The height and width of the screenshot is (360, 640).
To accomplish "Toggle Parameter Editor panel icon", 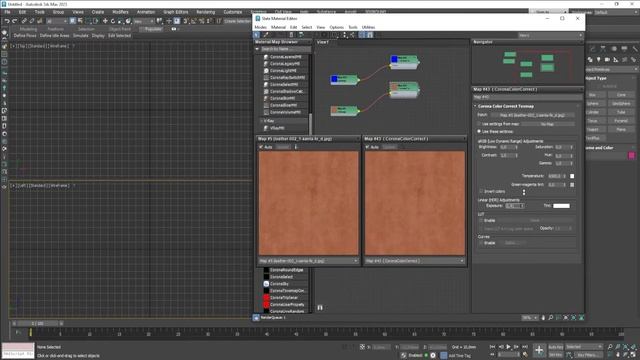I will point(370,35).
